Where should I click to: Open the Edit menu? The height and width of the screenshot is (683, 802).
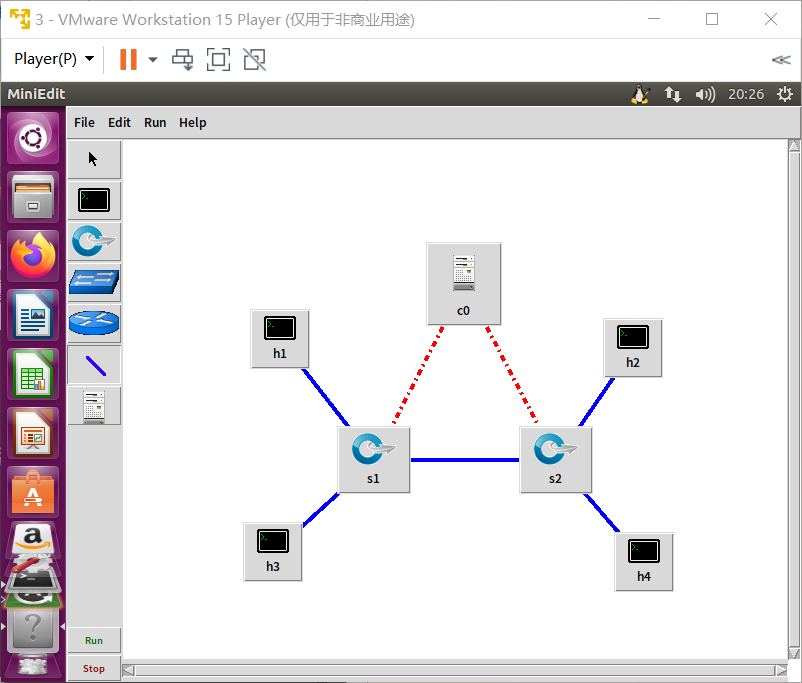point(119,123)
